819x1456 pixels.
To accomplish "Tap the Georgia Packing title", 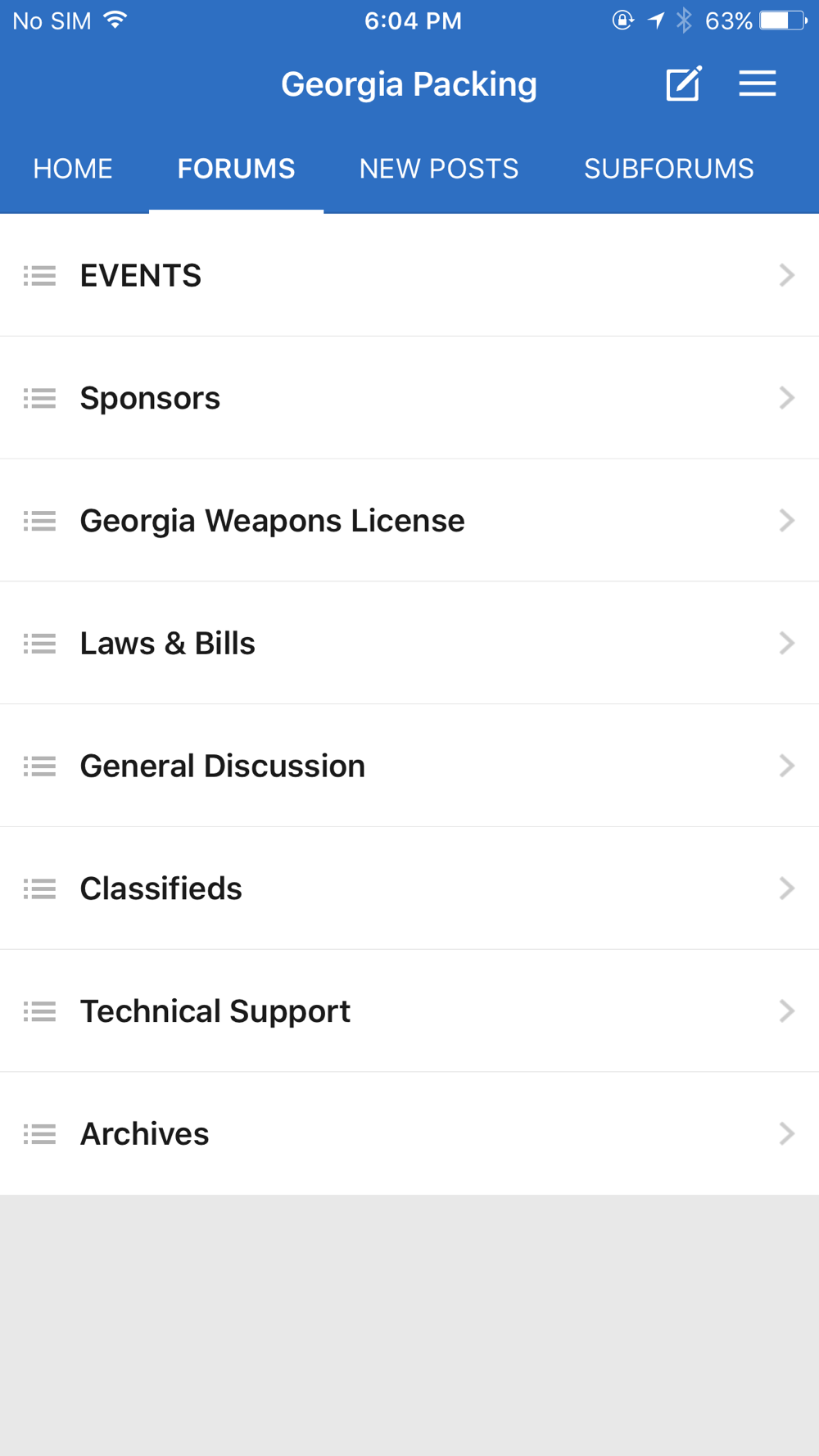I will [x=409, y=84].
